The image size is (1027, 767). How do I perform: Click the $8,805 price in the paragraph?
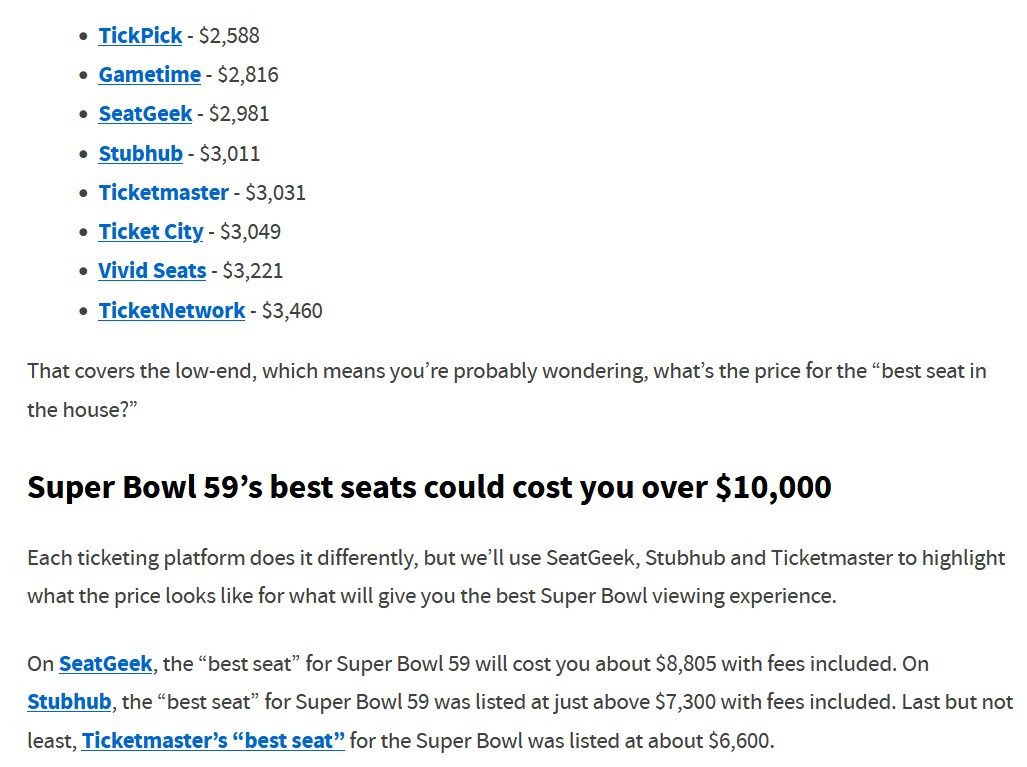point(686,664)
